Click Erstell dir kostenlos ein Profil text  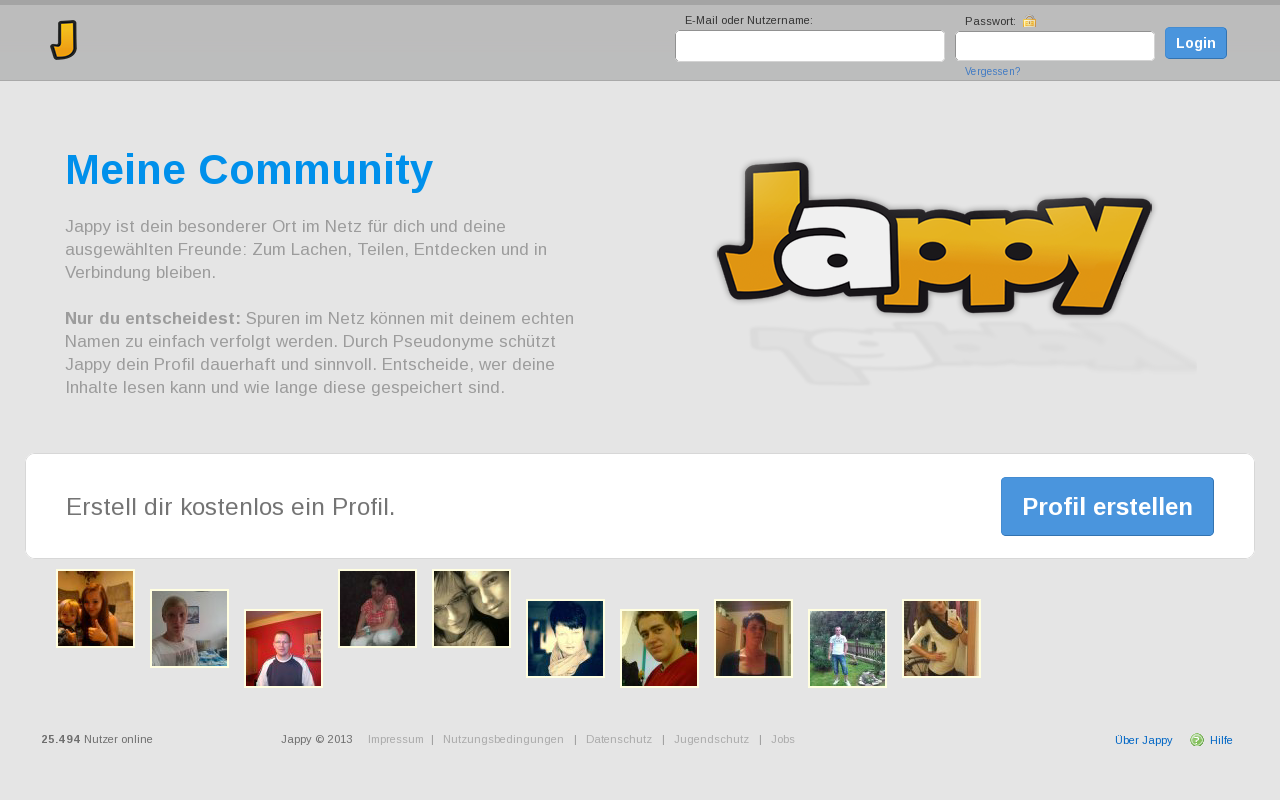click(x=231, y=507)
